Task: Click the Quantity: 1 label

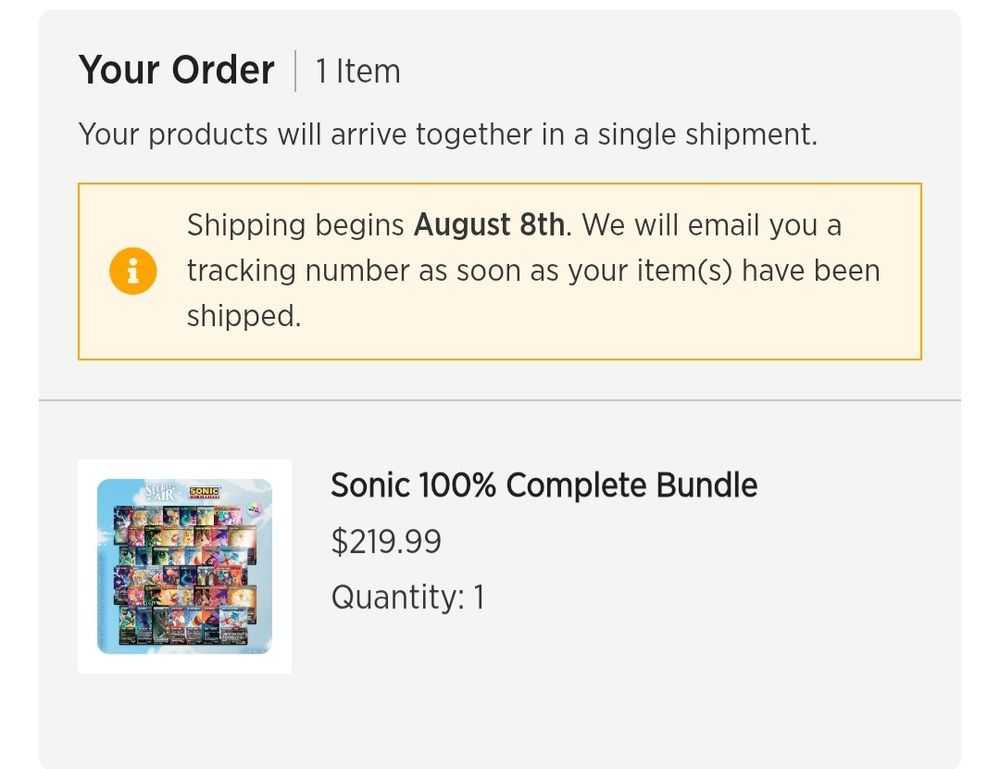Action: [x=408, y=597]
